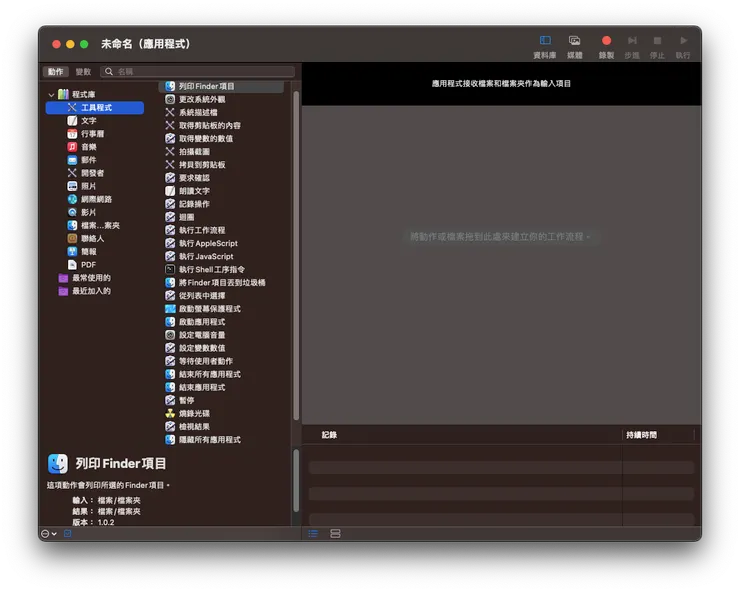
Task: Select the 啟動螢幕保護程式 action
Action: coord(203,309)
